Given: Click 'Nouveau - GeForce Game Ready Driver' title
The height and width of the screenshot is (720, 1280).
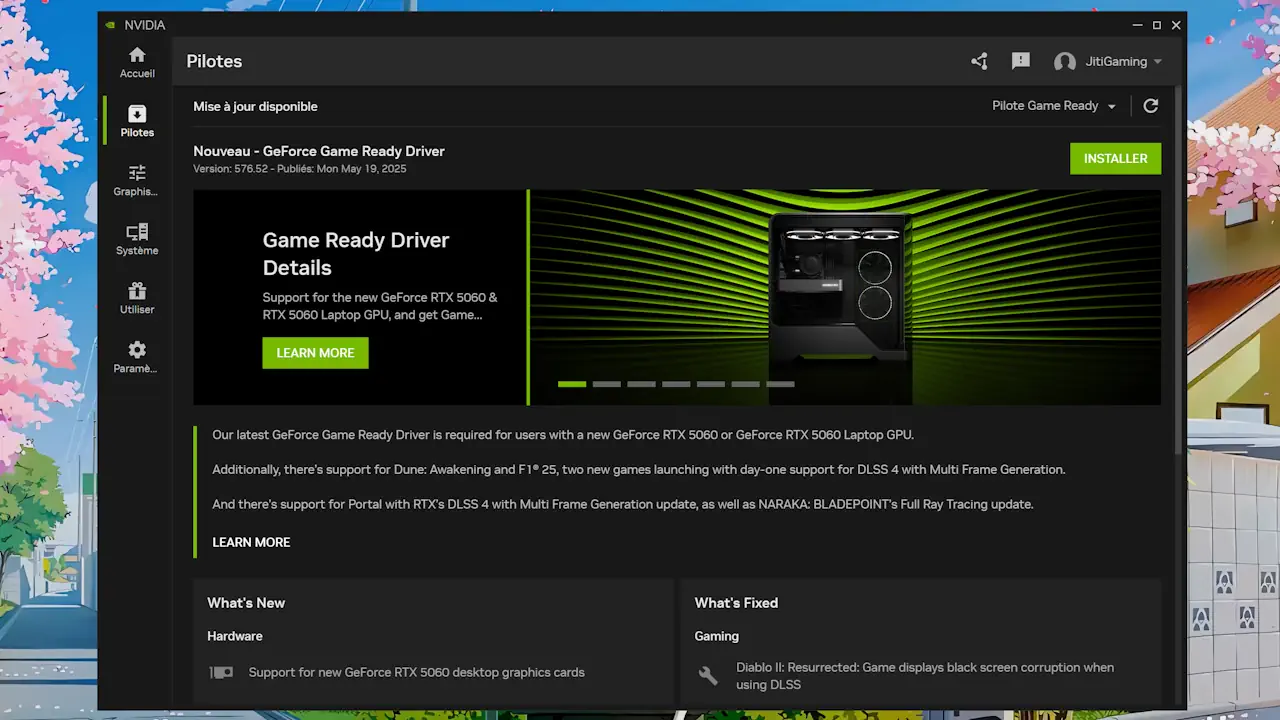Looking at the screenshot, I should (319, 151).
